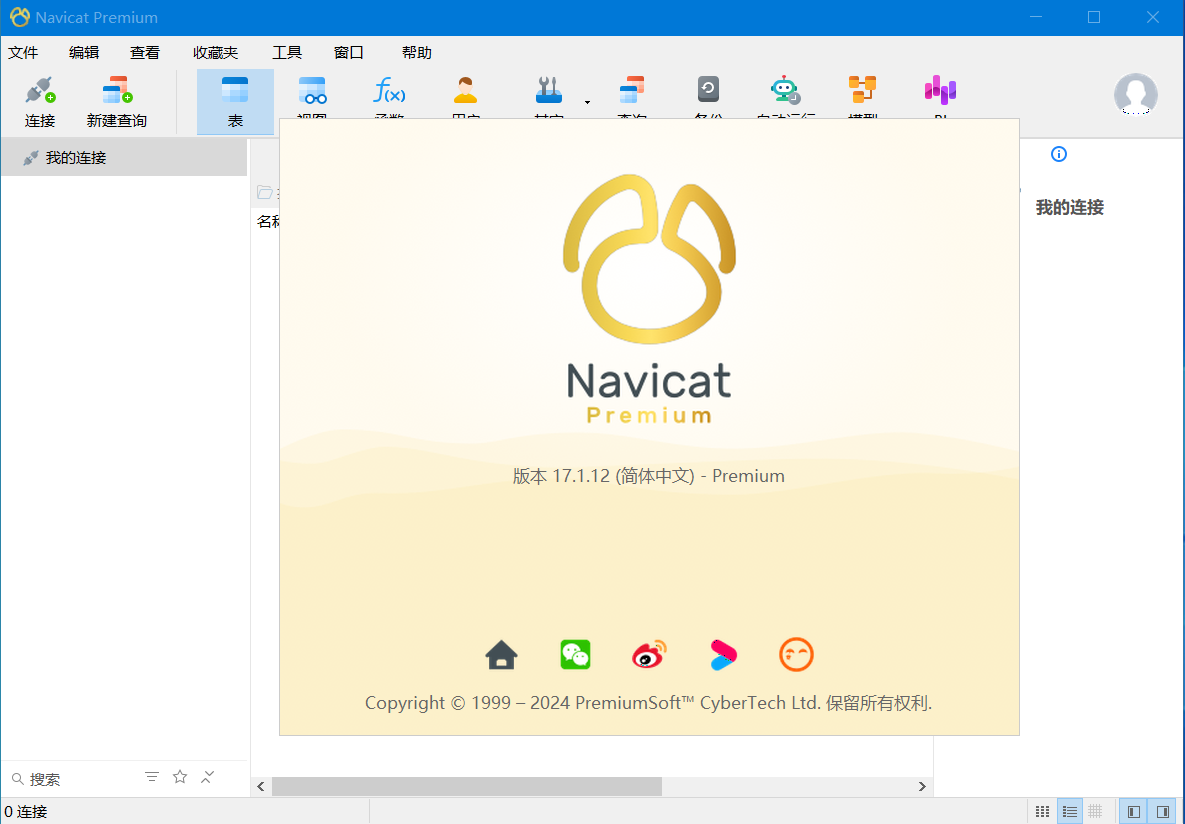This screenshot has width=1185, height=824.
Task: Click the 版本 17.1.12 version text
Action: pos(648,476)
